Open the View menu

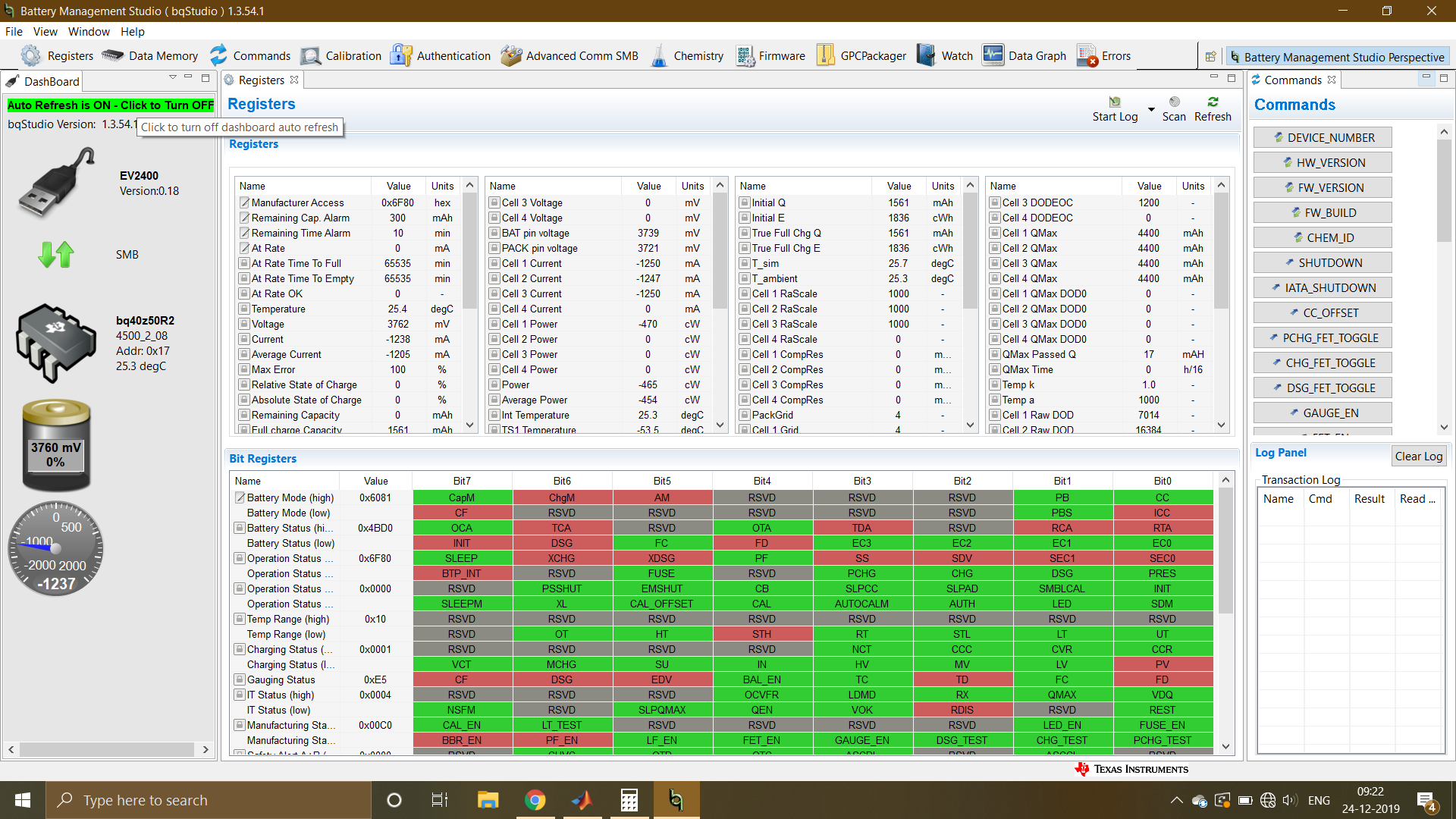click(x=45, y=31)
